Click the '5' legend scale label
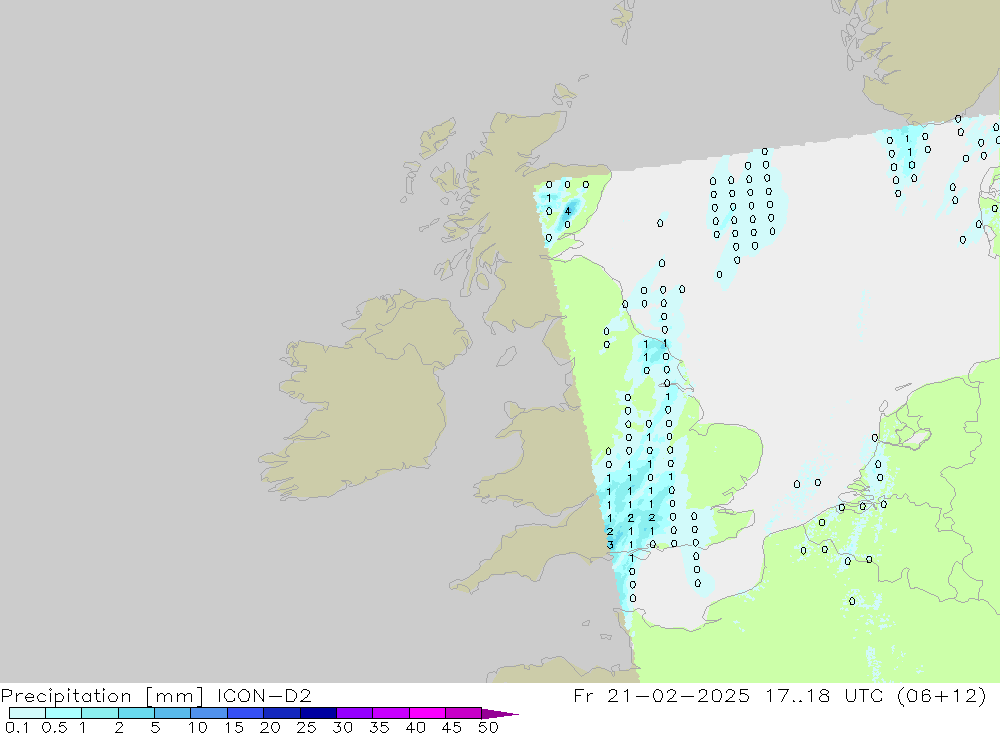Viewport: 1000px width, 733px height. (155, 727)
